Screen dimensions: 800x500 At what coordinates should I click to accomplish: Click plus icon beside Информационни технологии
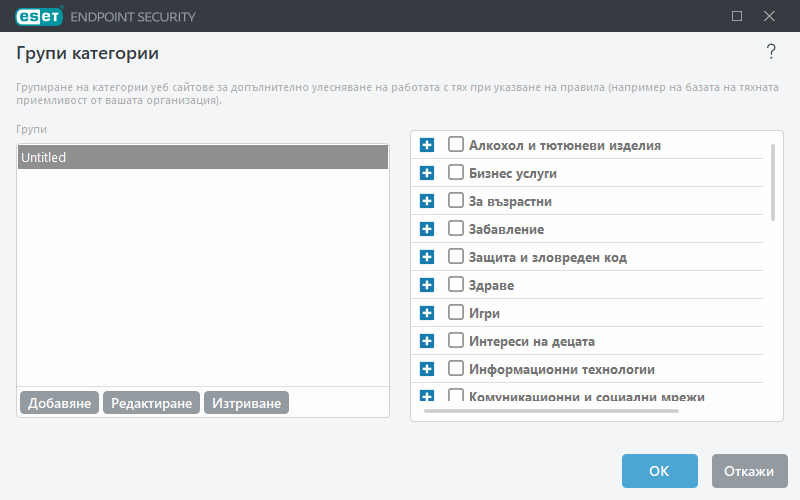(x=427, y=369)
